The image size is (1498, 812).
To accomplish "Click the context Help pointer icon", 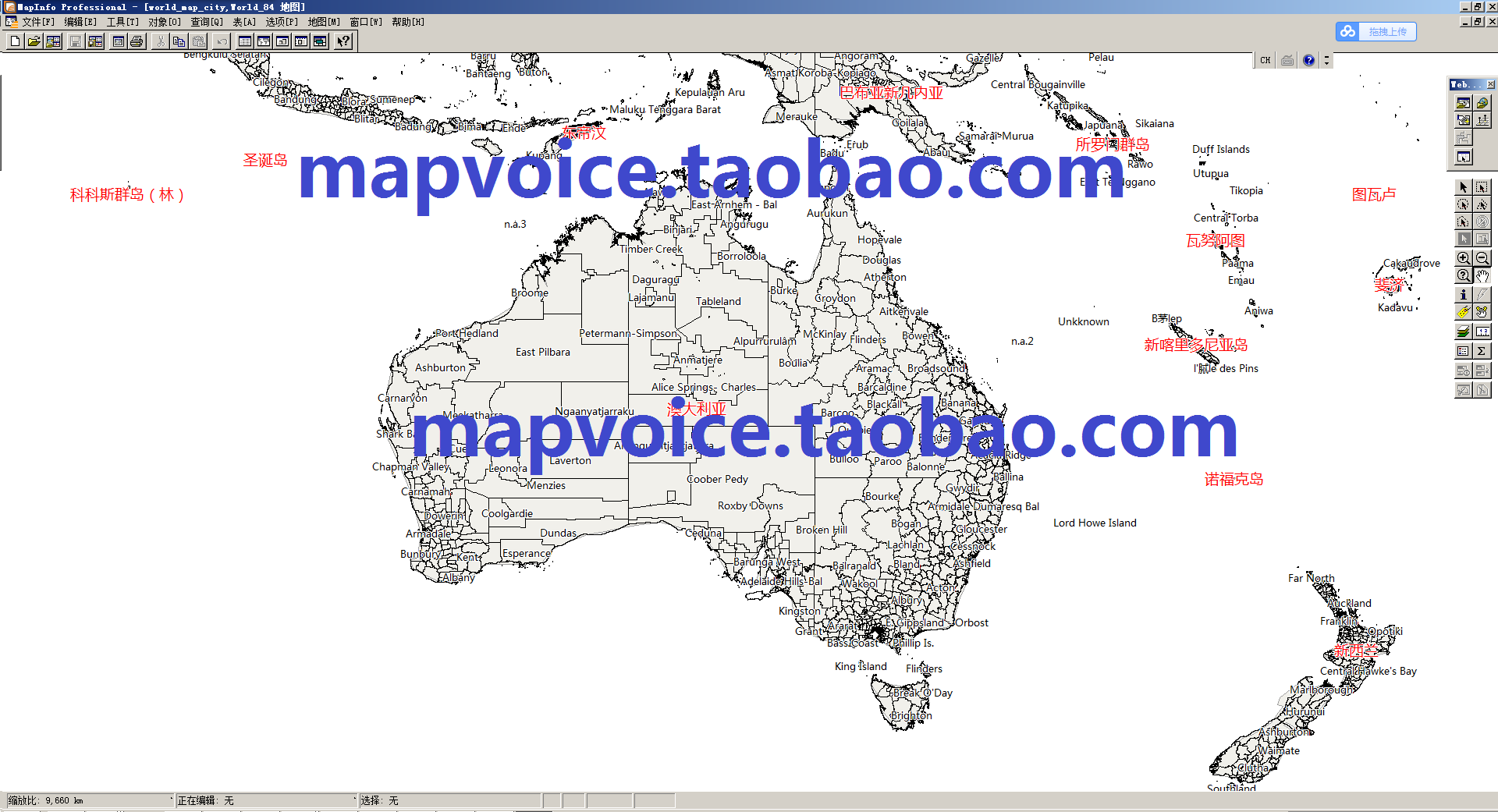I will [x=343, y=41].
